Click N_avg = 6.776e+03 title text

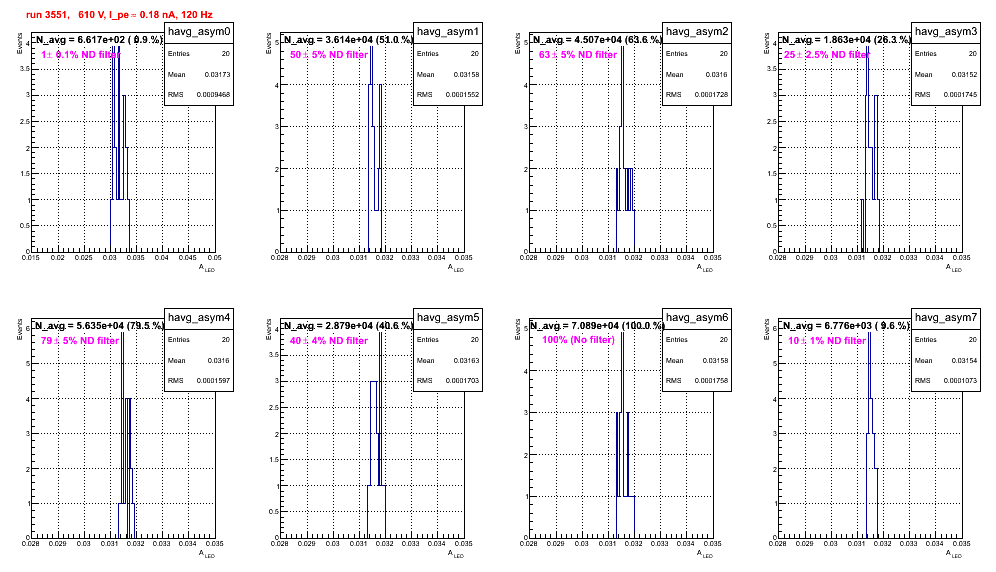tap(846, 325)
